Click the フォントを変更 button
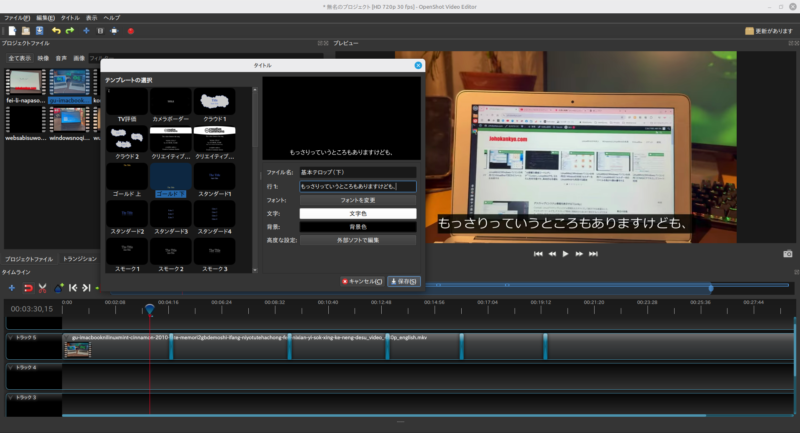Screen dimensions: 800x433 click(358, 200)
